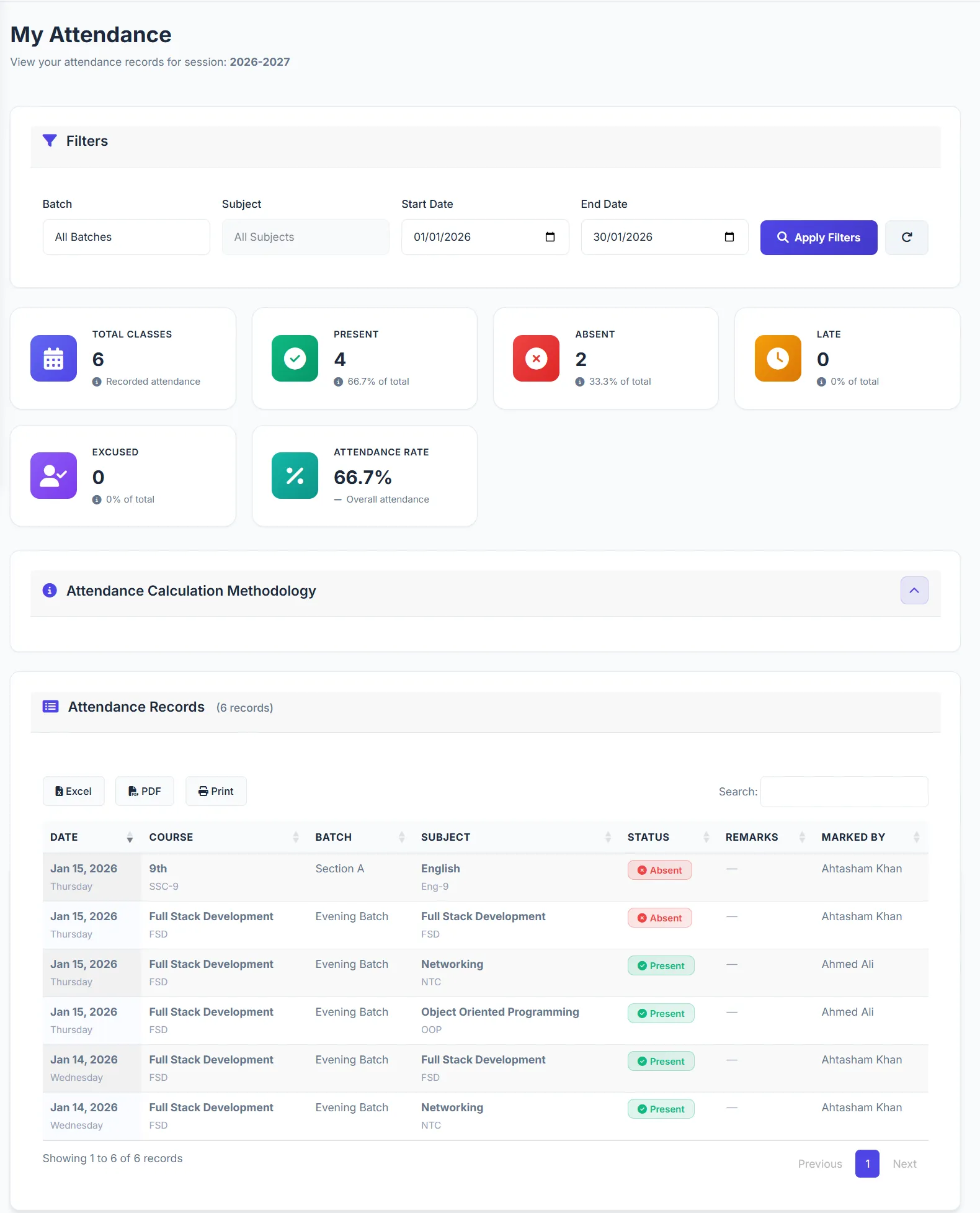Screen dimensions: 980x1213
Task: Click the purple Excused user icon
Action: (x=53, y=476)
